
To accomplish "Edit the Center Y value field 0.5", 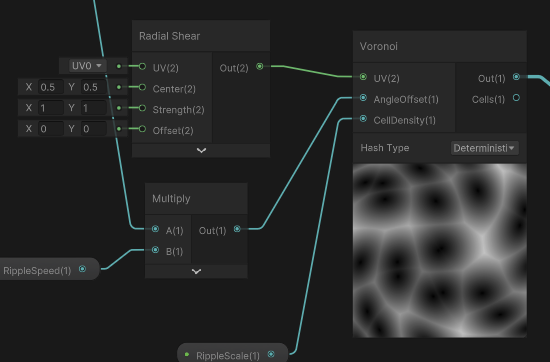I will tap(94, 87).
